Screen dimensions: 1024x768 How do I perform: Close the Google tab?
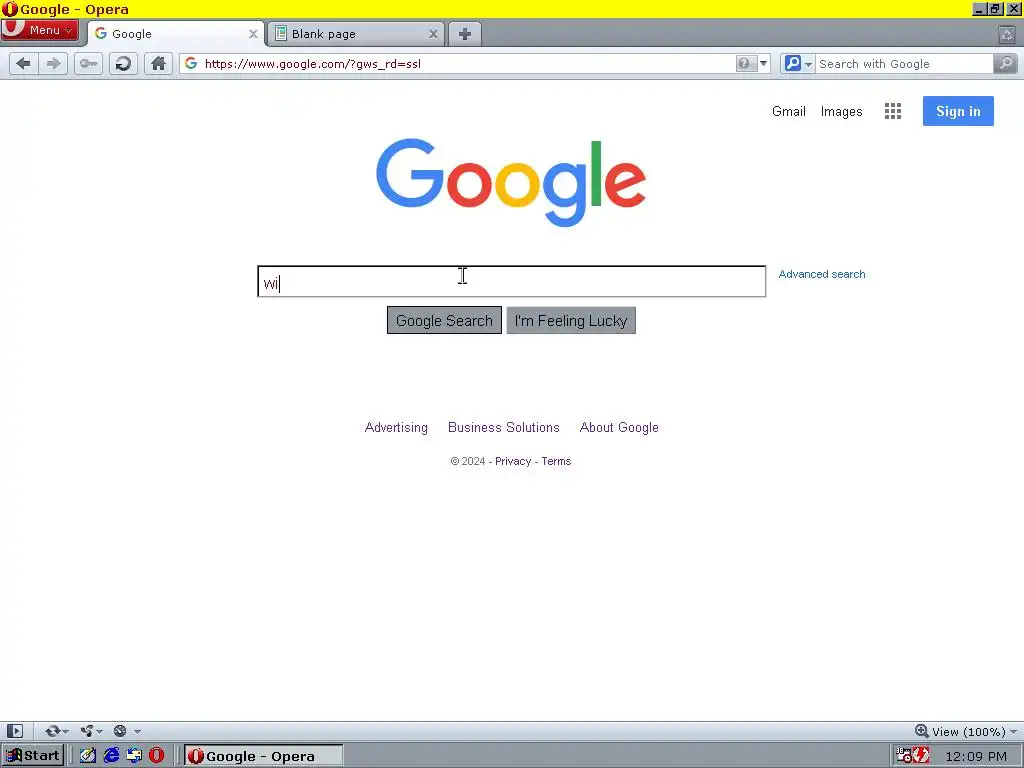tap(253, 34)
